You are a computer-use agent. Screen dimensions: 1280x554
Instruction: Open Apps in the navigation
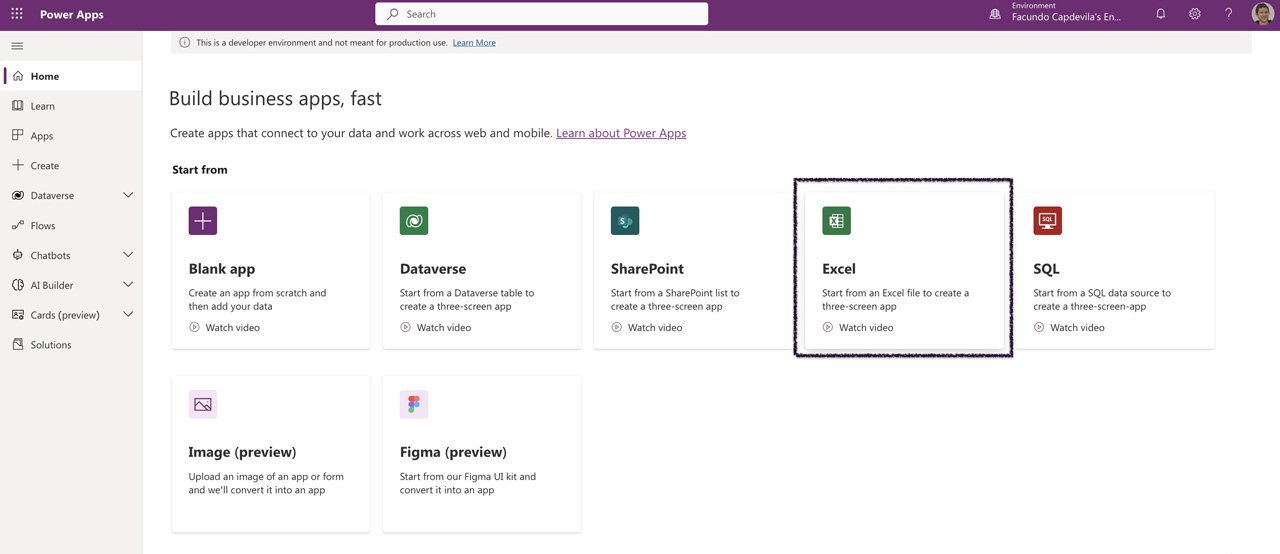point(72,136)
